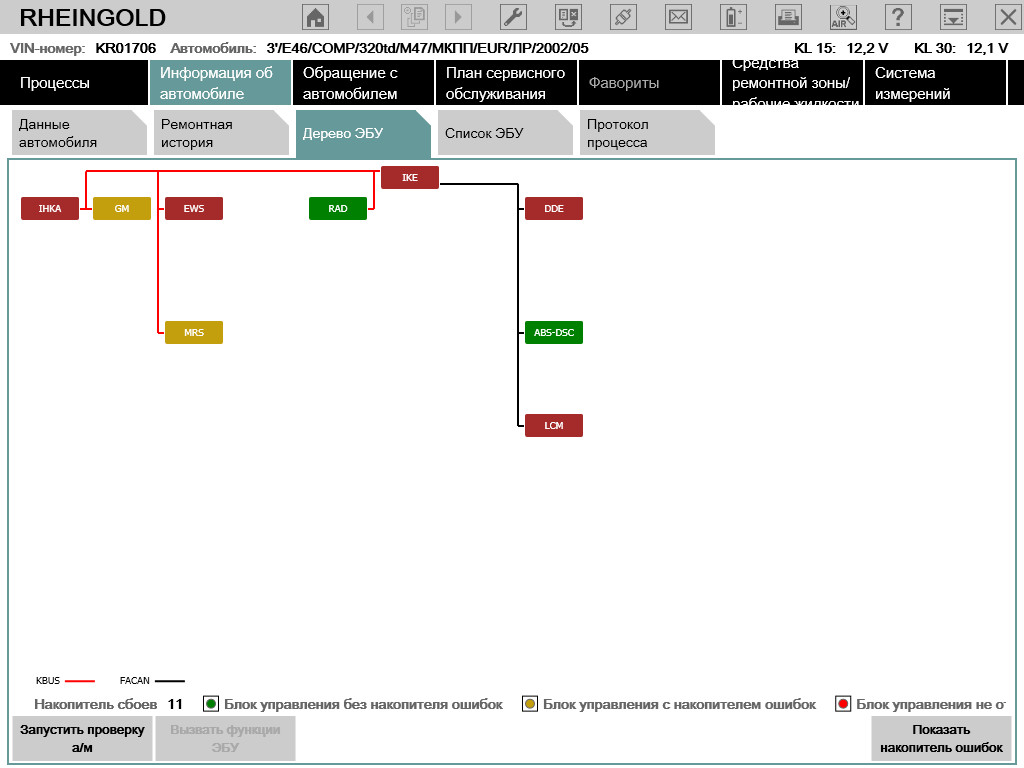Open Обращение с автомобилем menu tab
Image resolution: width=1024 pixels, height=768 pixels.
[363, 83]
